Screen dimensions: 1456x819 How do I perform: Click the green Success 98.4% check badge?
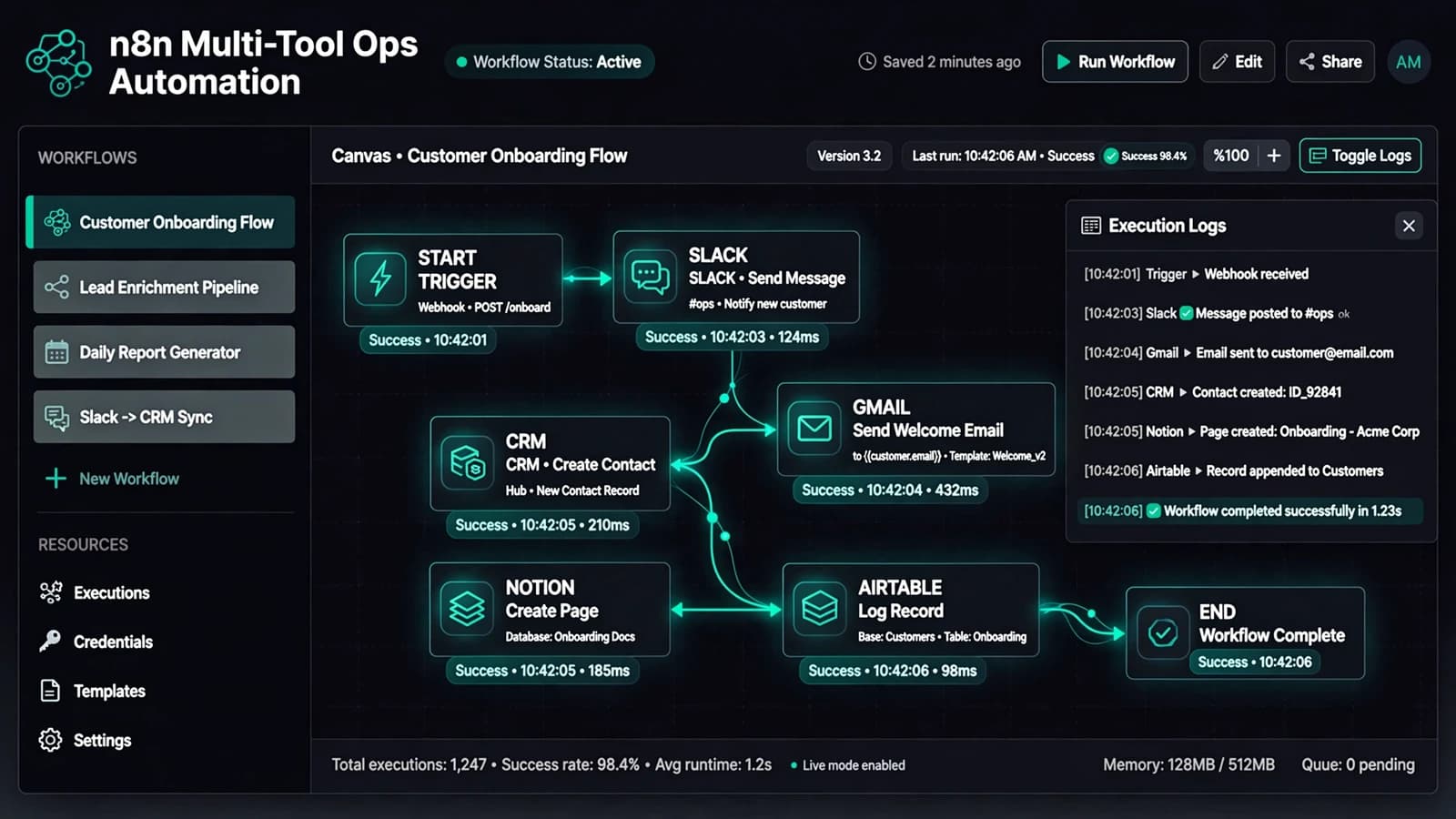coord(1111,156)
